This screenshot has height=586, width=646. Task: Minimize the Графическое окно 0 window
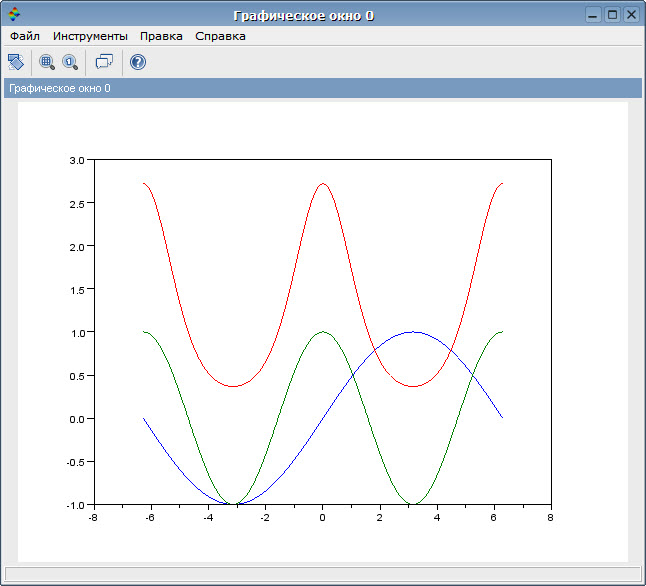coord(593,15)
